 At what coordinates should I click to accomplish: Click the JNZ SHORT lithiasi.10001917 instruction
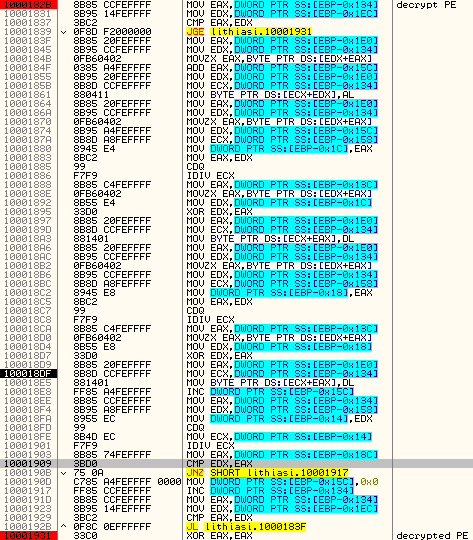click(267, 472)
